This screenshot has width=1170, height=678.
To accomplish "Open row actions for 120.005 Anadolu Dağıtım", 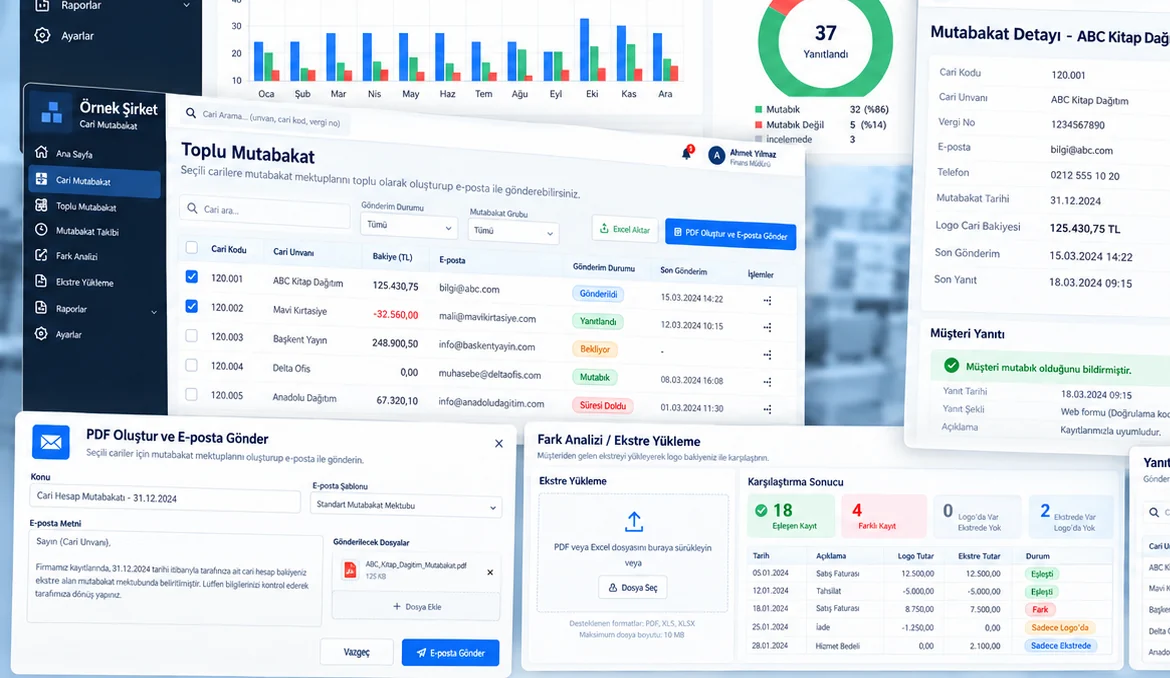I will click(767, 409).
